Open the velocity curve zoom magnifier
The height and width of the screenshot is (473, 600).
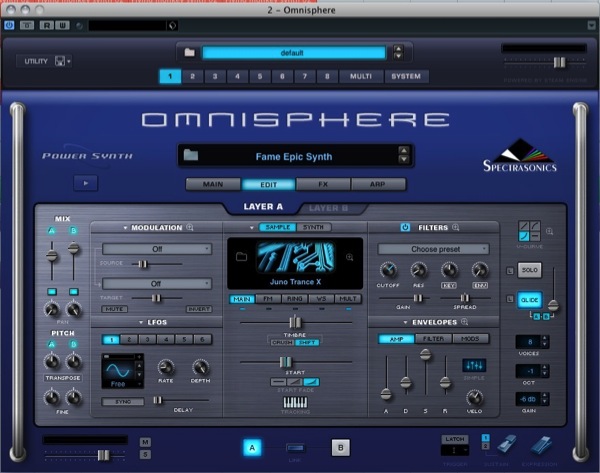pos(549,231)
